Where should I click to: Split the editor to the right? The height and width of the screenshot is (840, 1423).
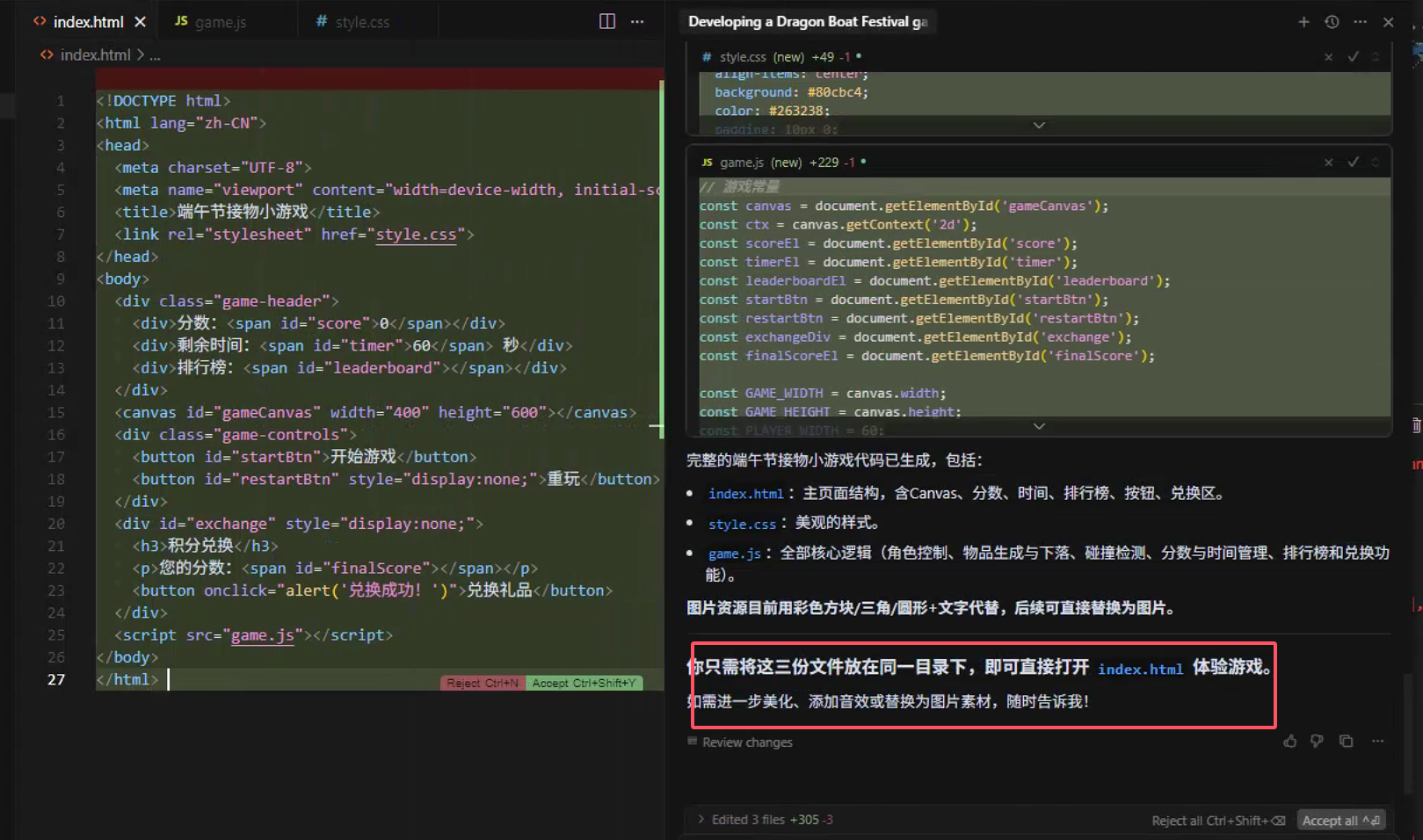click(x=607, y=21)
